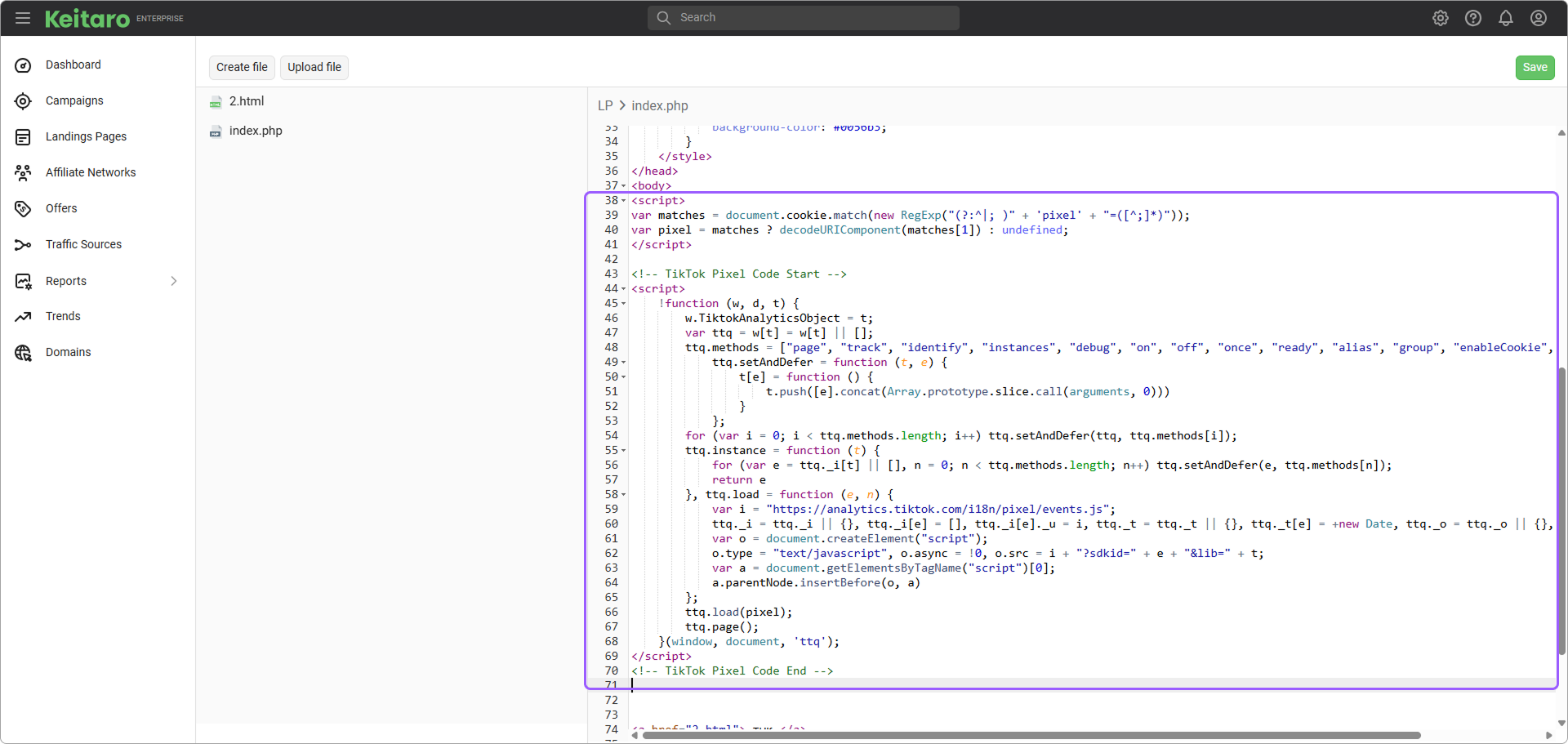The height and width of the screenshot is (744, 1568).
Task: Click the LP breadcrumb link
Action: pyautogui.click(x=605, y=105)
